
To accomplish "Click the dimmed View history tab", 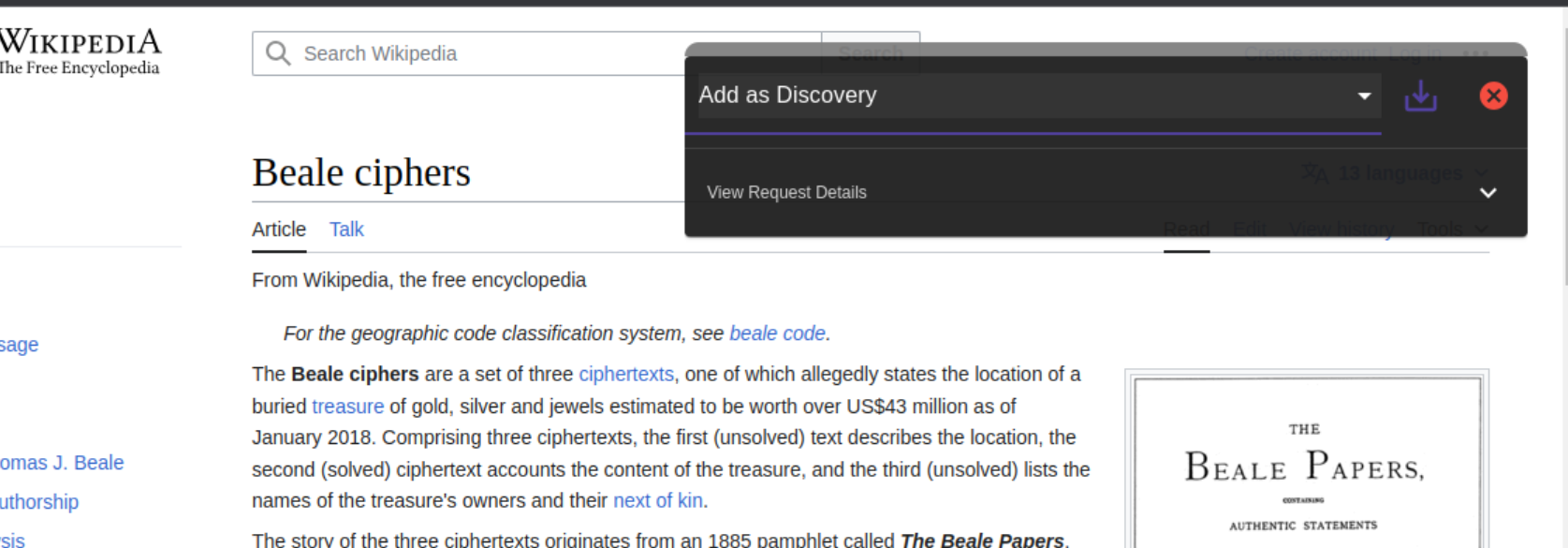I will [1341, 230].
